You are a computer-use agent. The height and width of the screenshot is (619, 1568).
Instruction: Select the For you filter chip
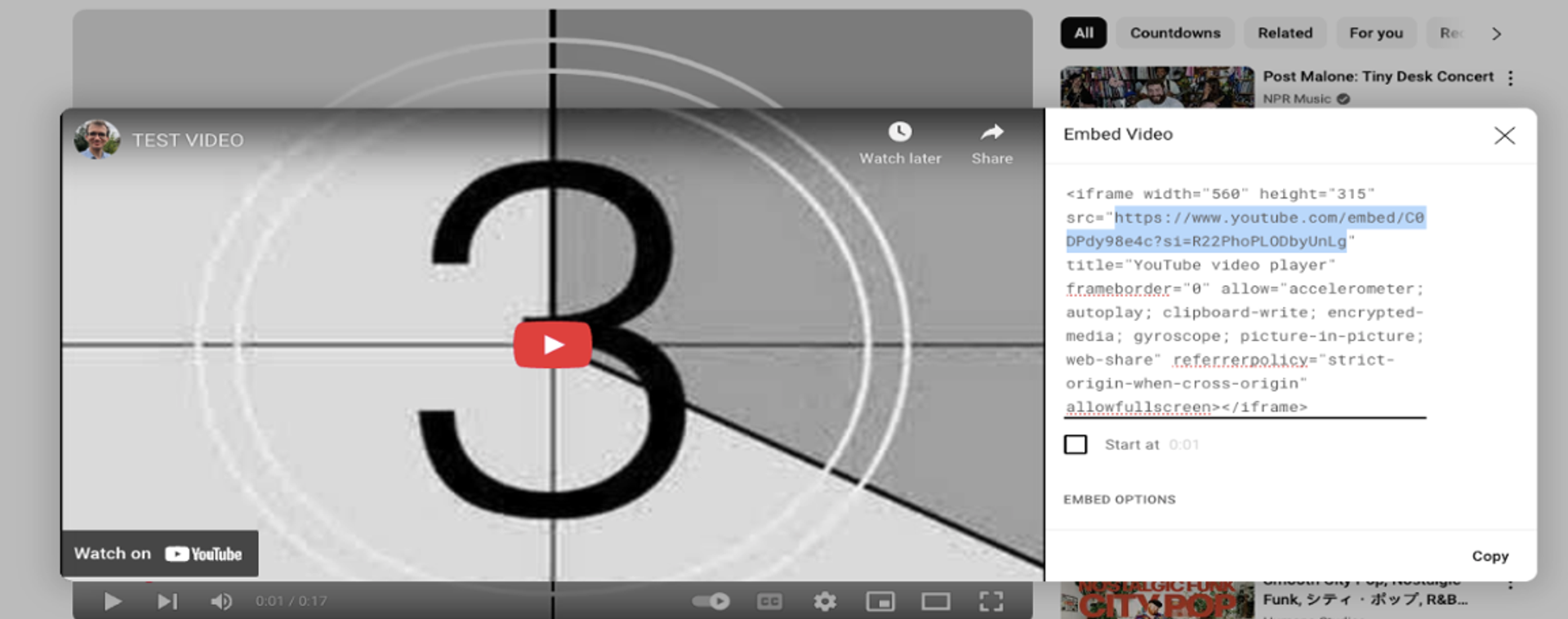coord(1376,33)
